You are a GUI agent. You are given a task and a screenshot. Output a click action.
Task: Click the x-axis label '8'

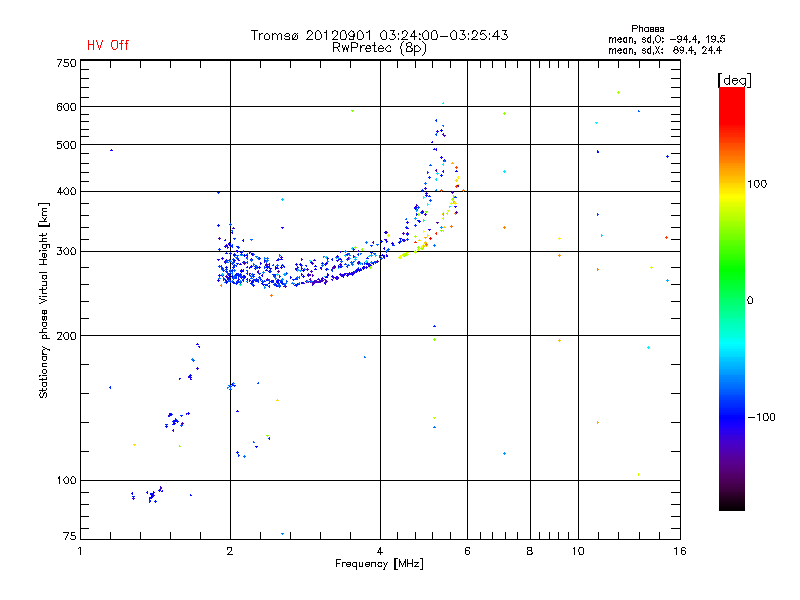[530, 551]
